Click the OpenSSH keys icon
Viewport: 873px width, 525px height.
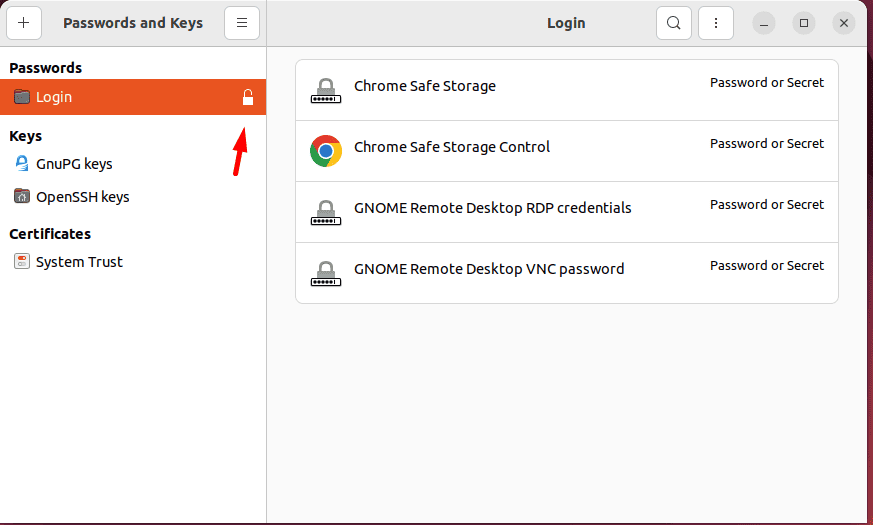click(x=22, y=197)
